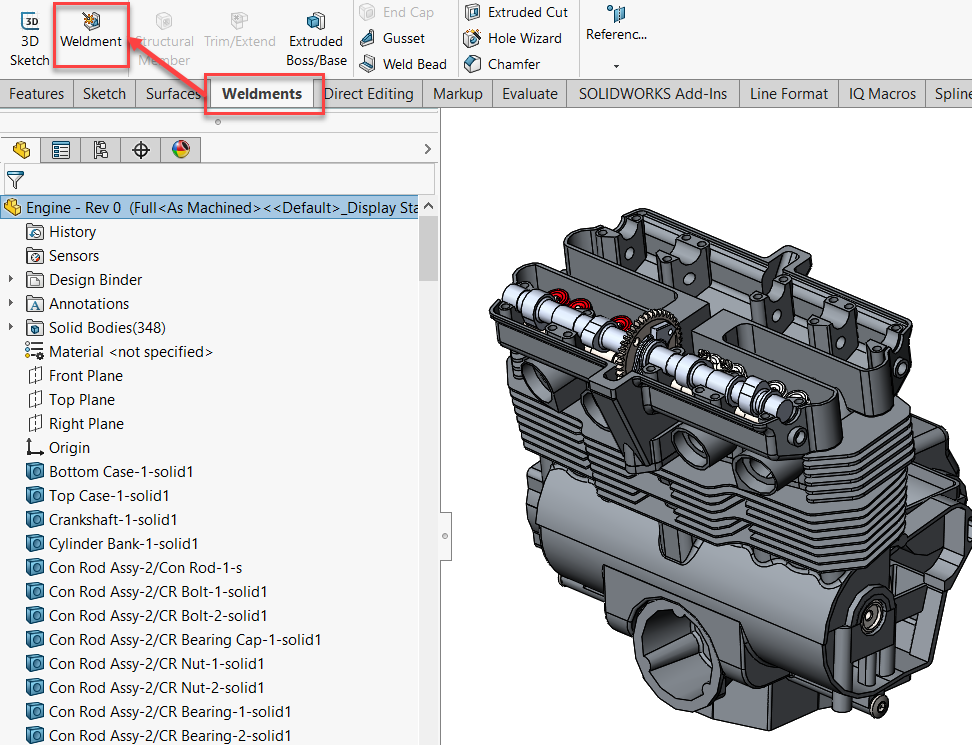Image resolution: width=972 pixels, height=745 pixels.
Task: Select Con Rod Assy-2/CR Bolt-1-solid1
Action: pyautogui.click(x=146, y=592)
